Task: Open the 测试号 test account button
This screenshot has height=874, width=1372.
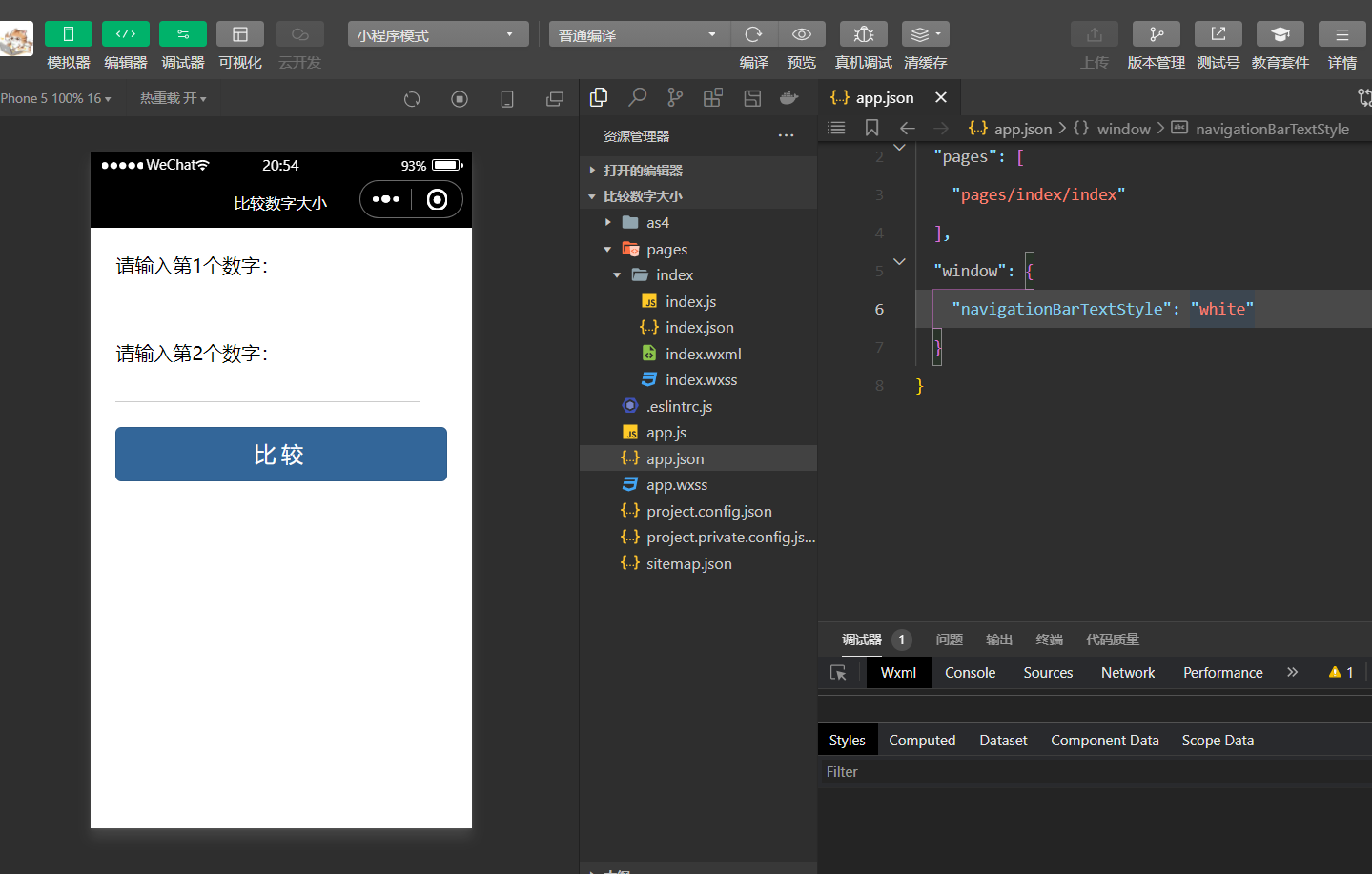Action: coord(1218,34)
